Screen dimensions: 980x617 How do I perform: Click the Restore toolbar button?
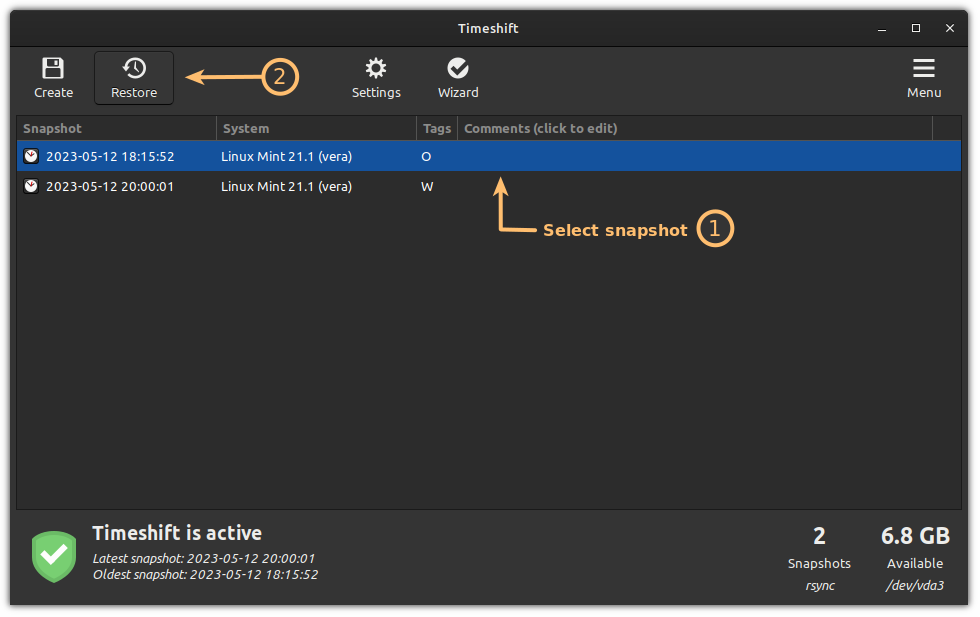click(134, 78)
